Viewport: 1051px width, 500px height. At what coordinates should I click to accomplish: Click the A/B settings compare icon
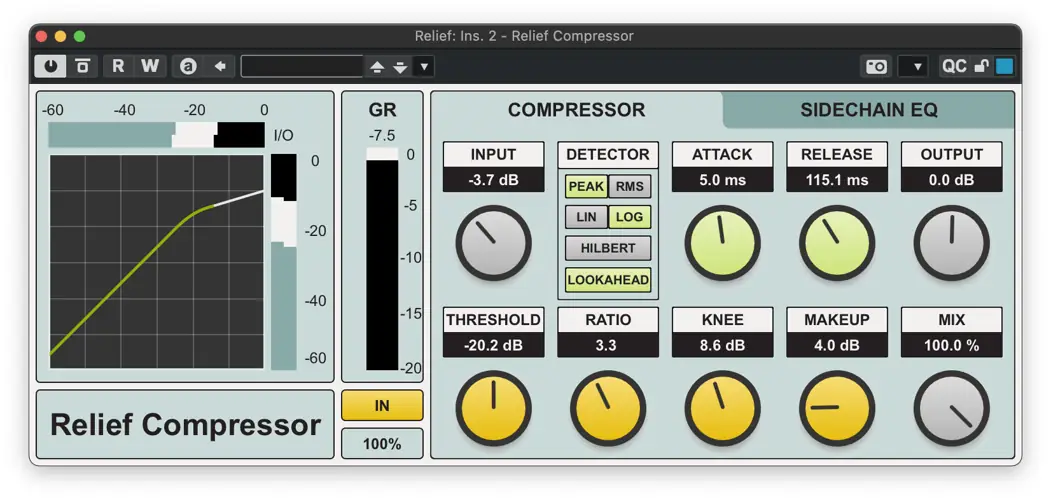[188, 66]
